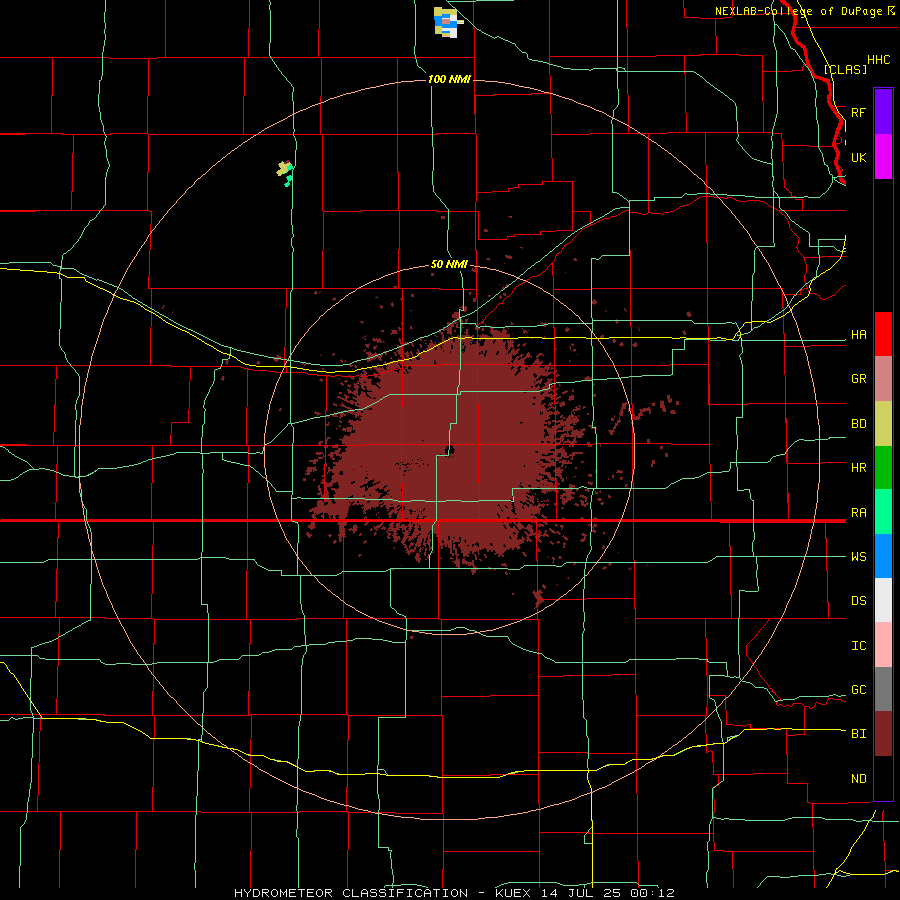
Task: Click the BD legend label
Action: pos(858,424)
